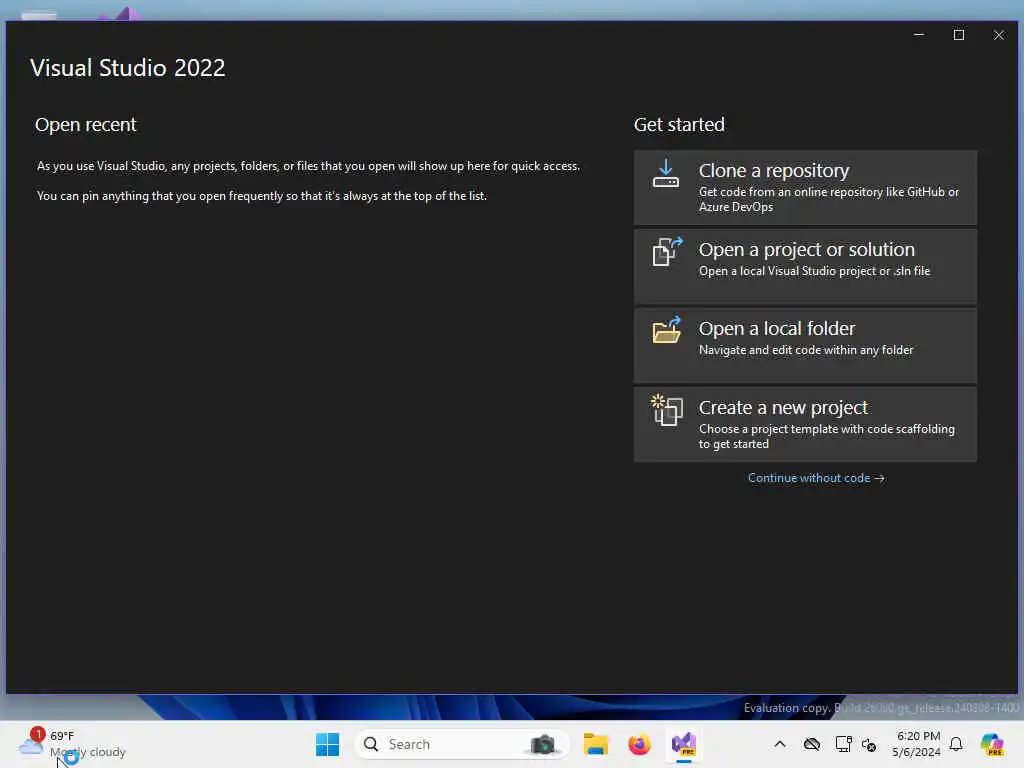This screenshot has width=1024, height=768.
Task: Open File Explorer from the taskbar
Action: click(596, 744)
